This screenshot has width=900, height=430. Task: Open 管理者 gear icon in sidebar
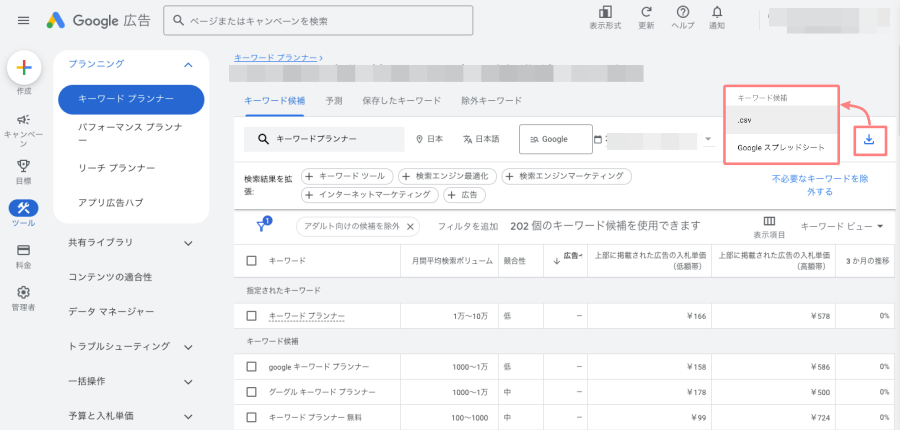[x=24, y=293]
